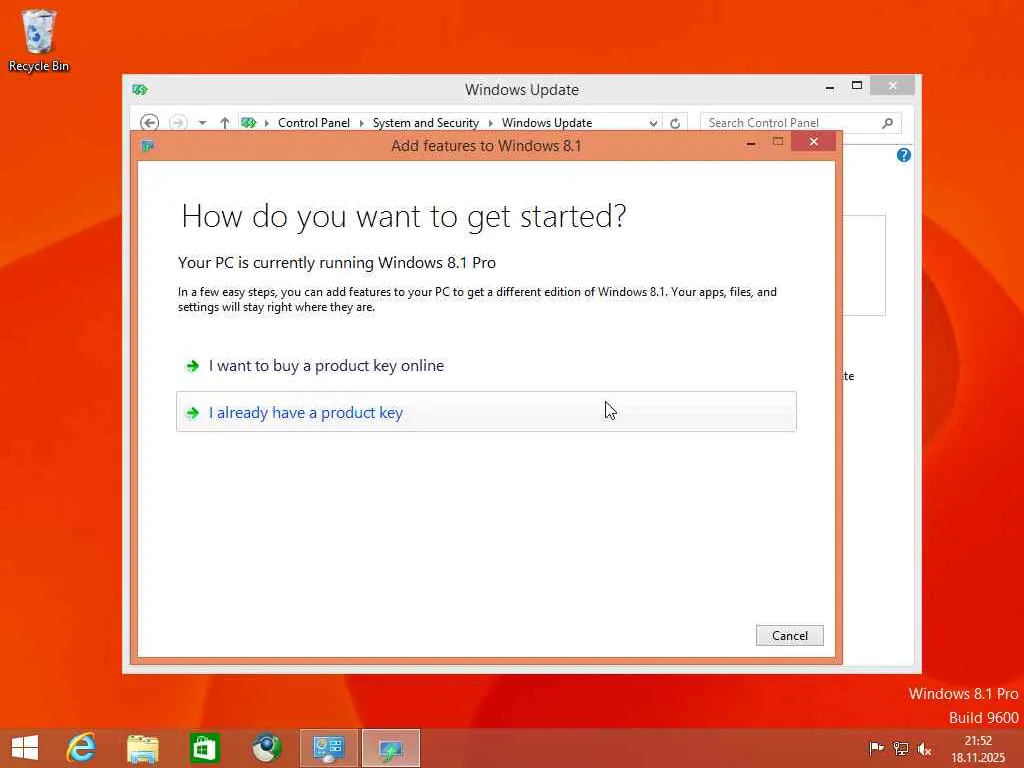
Task: Switch to Add features taskbar button
Action: pos(391,748)
